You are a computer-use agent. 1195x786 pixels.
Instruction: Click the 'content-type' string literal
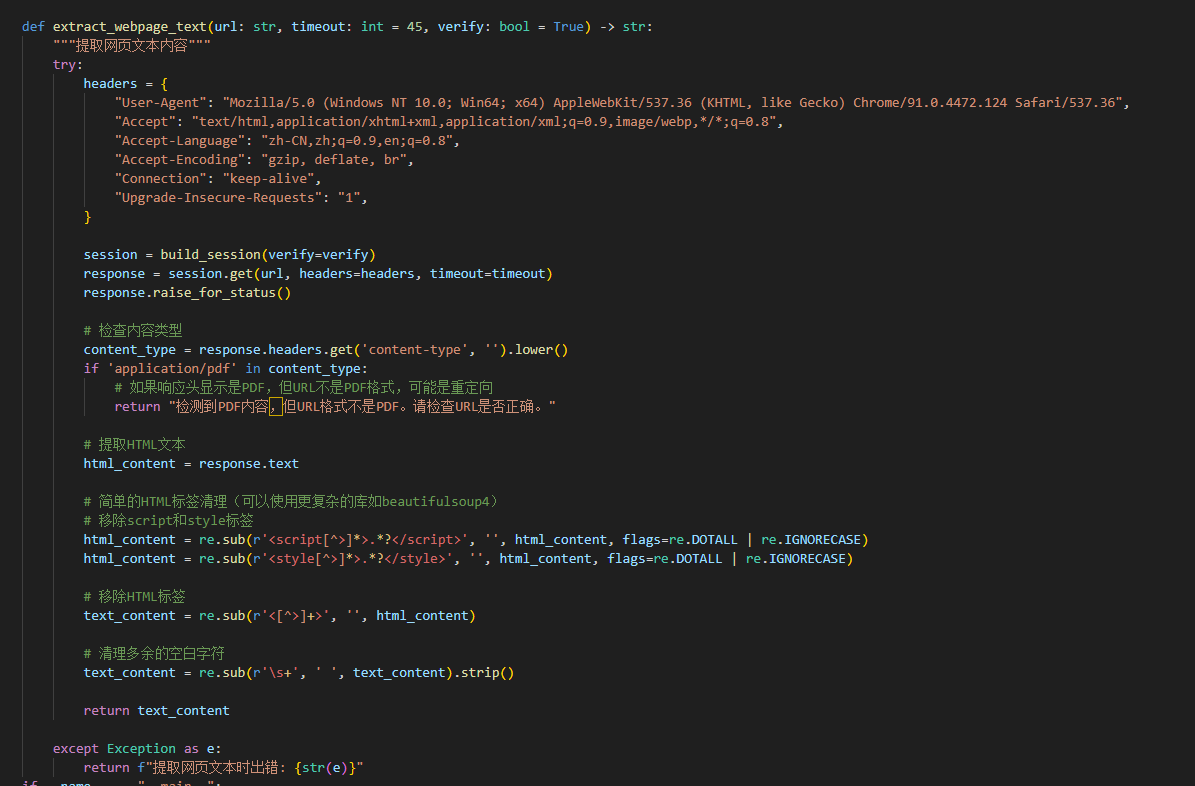tap(415, 350)
